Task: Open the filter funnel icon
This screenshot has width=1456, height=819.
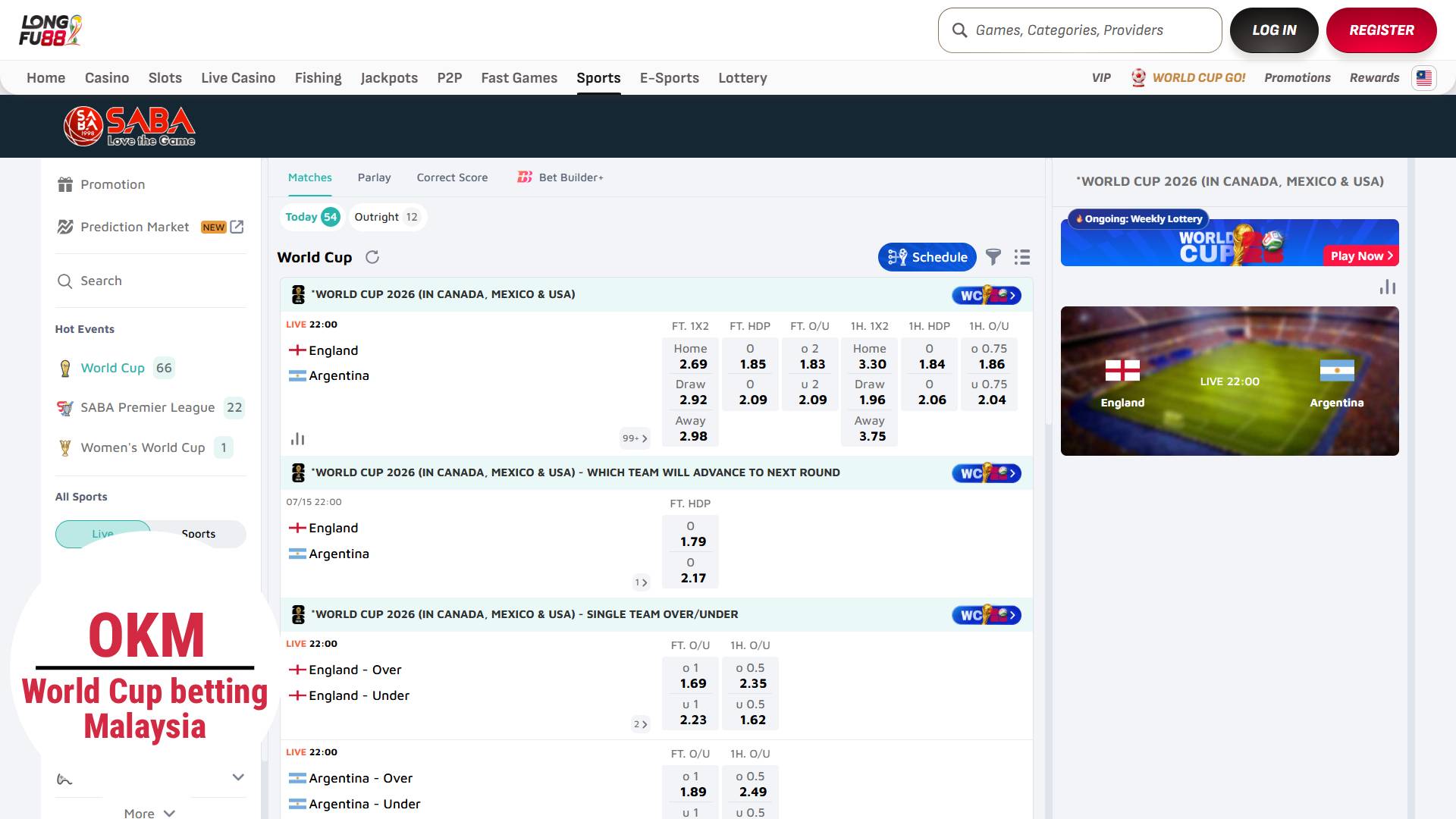Action: point(993,257)
